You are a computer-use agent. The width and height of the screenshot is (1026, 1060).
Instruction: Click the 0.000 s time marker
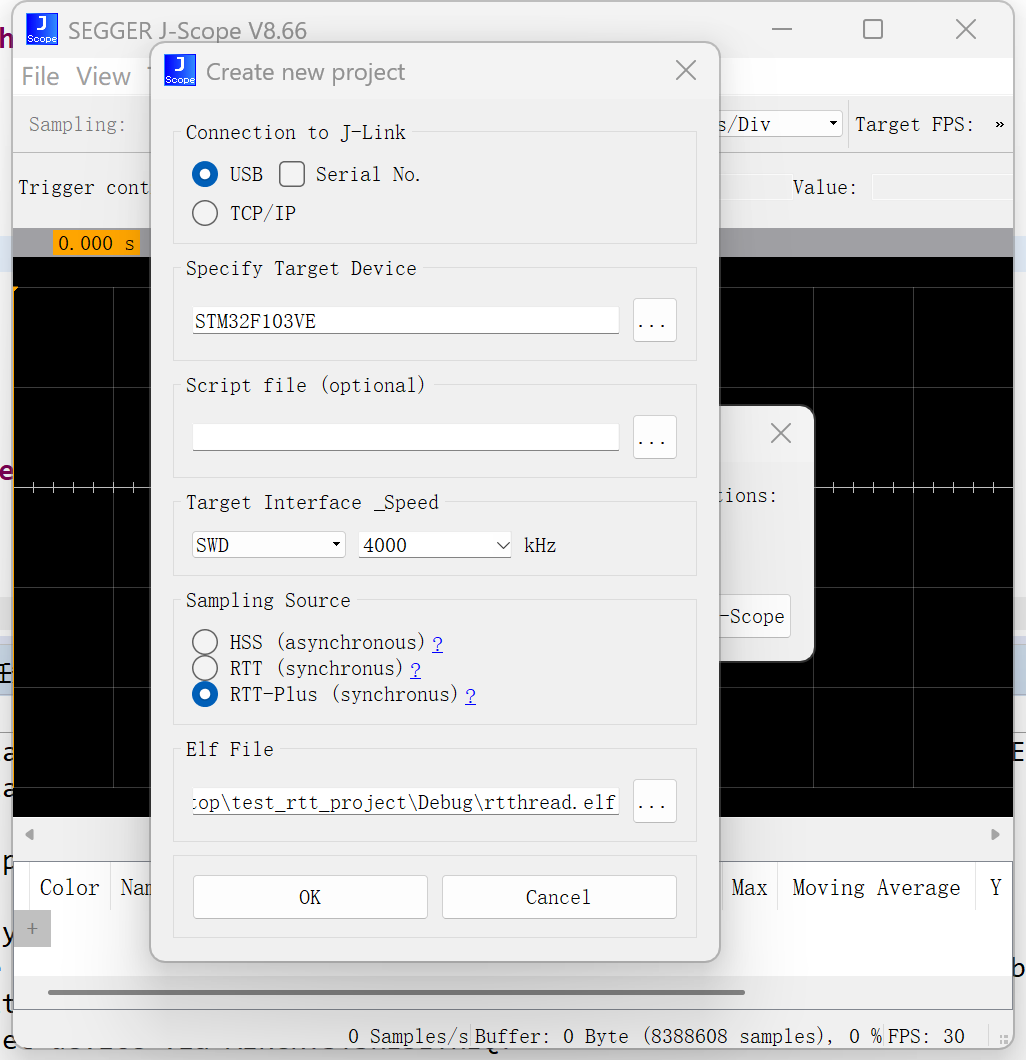97,243
